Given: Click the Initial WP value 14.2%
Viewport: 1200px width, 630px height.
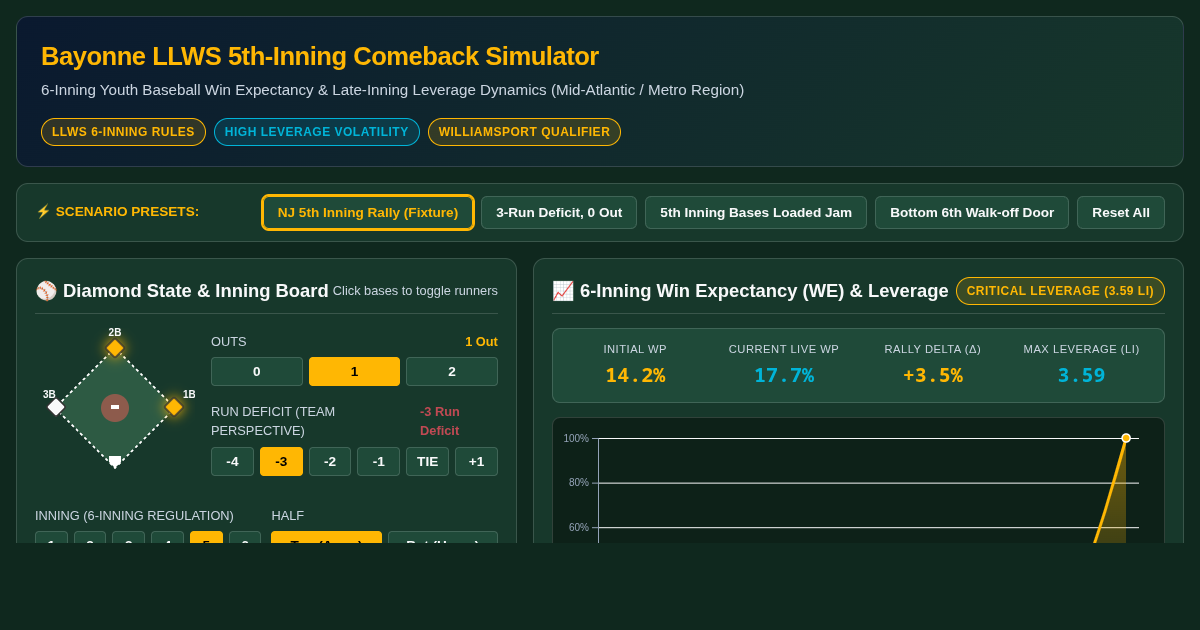Looking at the screenshot, I should point(635,375).
